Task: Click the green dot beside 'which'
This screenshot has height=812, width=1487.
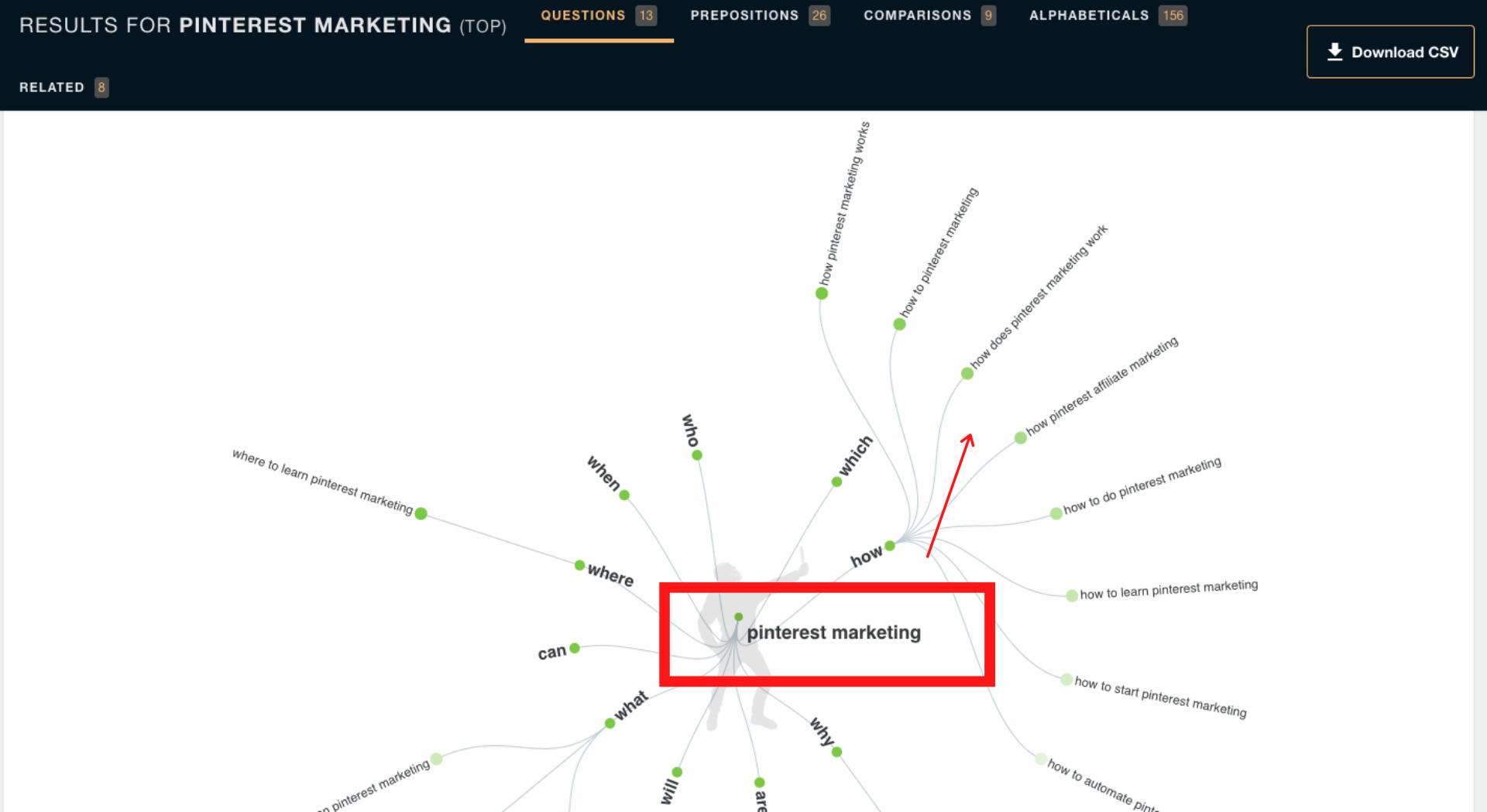Action: pos(836,482)
